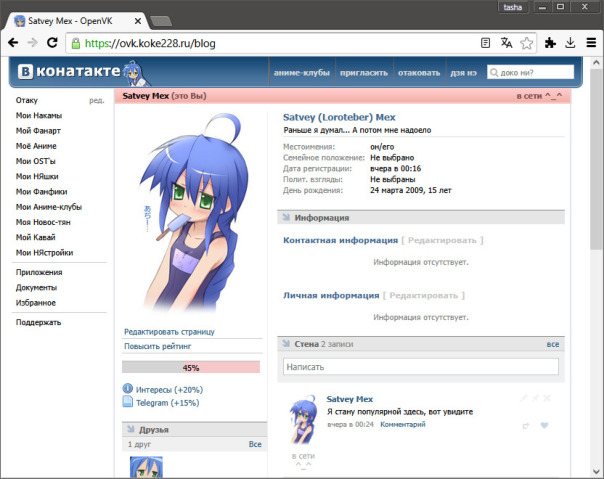Screen dimensions: 604x479
Task: Collapse the Стена section arrow
Action: click(x=286, y=343)
